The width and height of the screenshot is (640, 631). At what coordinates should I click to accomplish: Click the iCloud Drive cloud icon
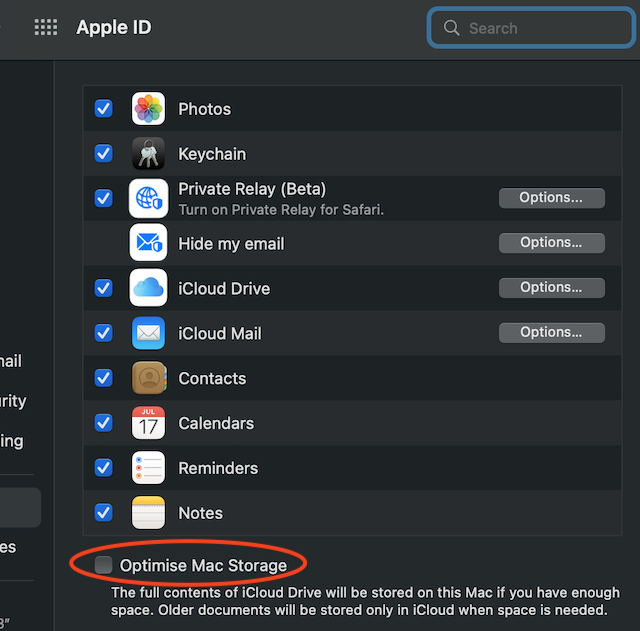(148, 287)
